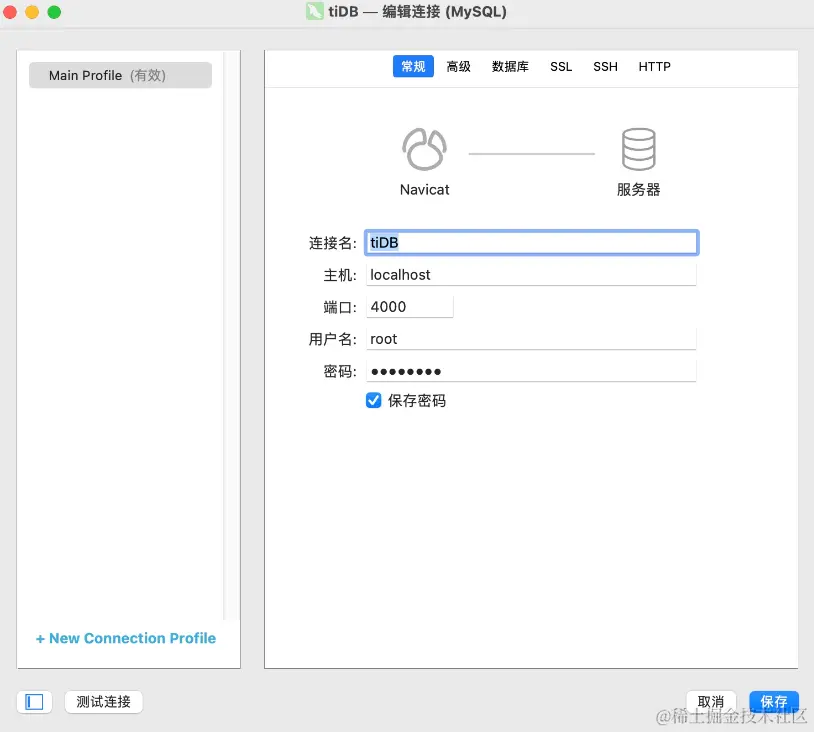This screenshot has height=732, width=814.
Task: Switch to the SSH tab
Action: (605, 66)
